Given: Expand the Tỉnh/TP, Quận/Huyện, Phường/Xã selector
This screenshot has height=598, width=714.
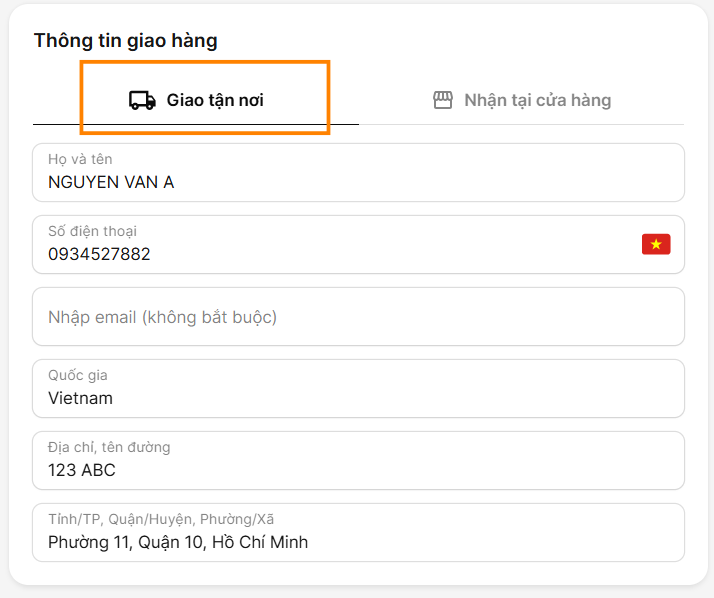Looking at the screenshot, I should [358, 532].
